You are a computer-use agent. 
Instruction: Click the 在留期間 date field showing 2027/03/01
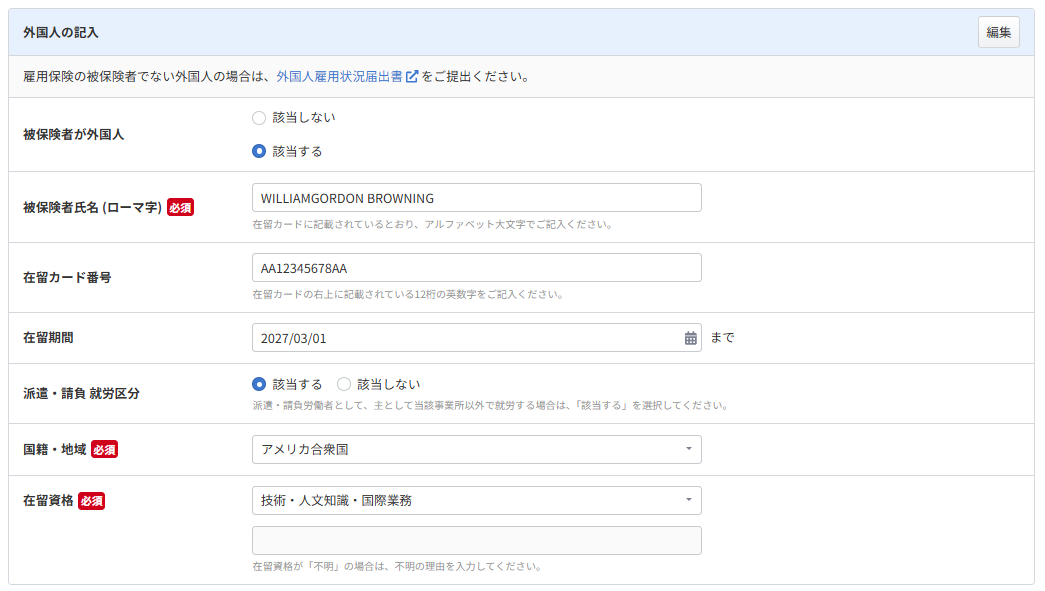click(x=465, y=338)
